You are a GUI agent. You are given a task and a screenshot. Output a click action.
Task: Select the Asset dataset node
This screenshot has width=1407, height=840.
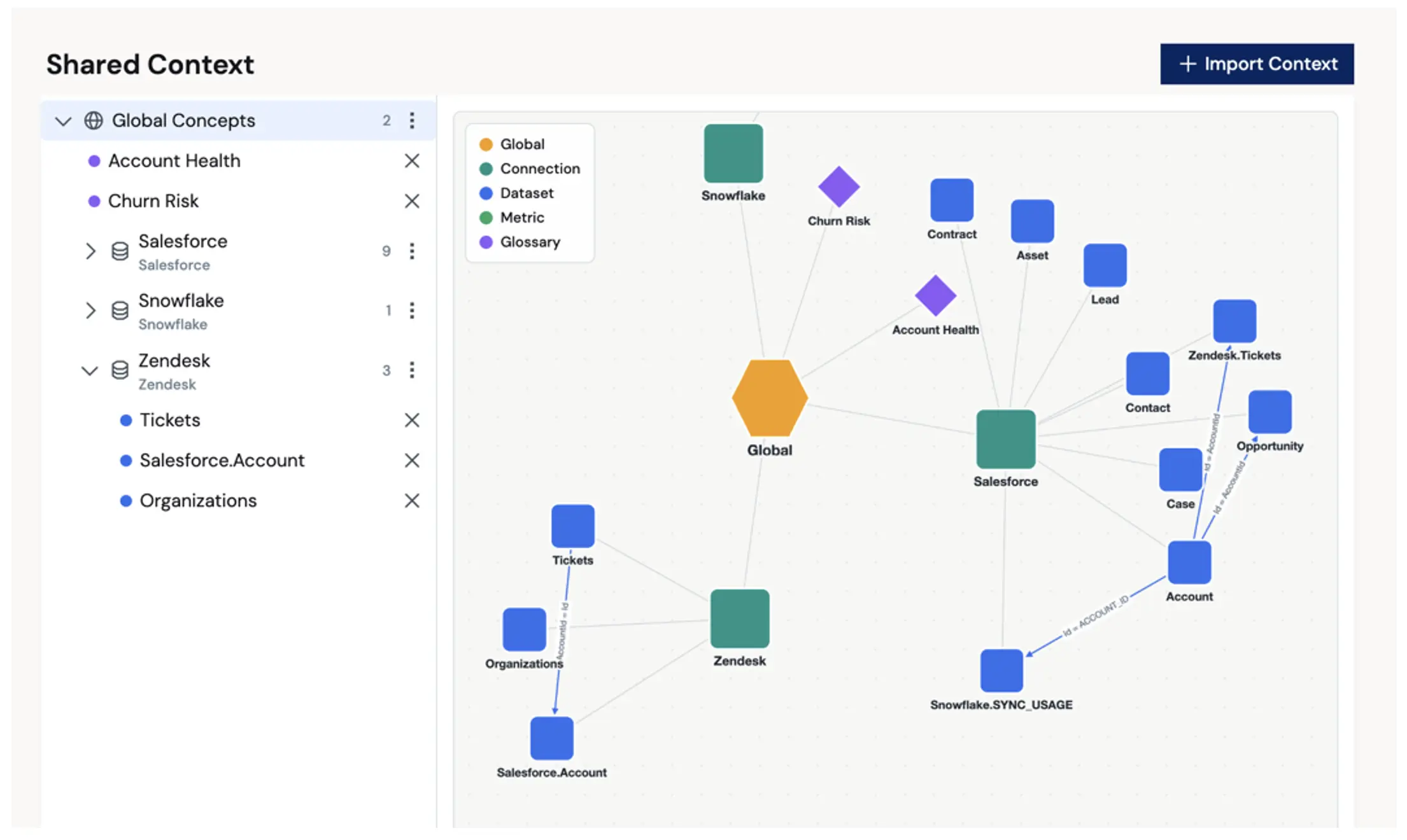pos(1033,221)
